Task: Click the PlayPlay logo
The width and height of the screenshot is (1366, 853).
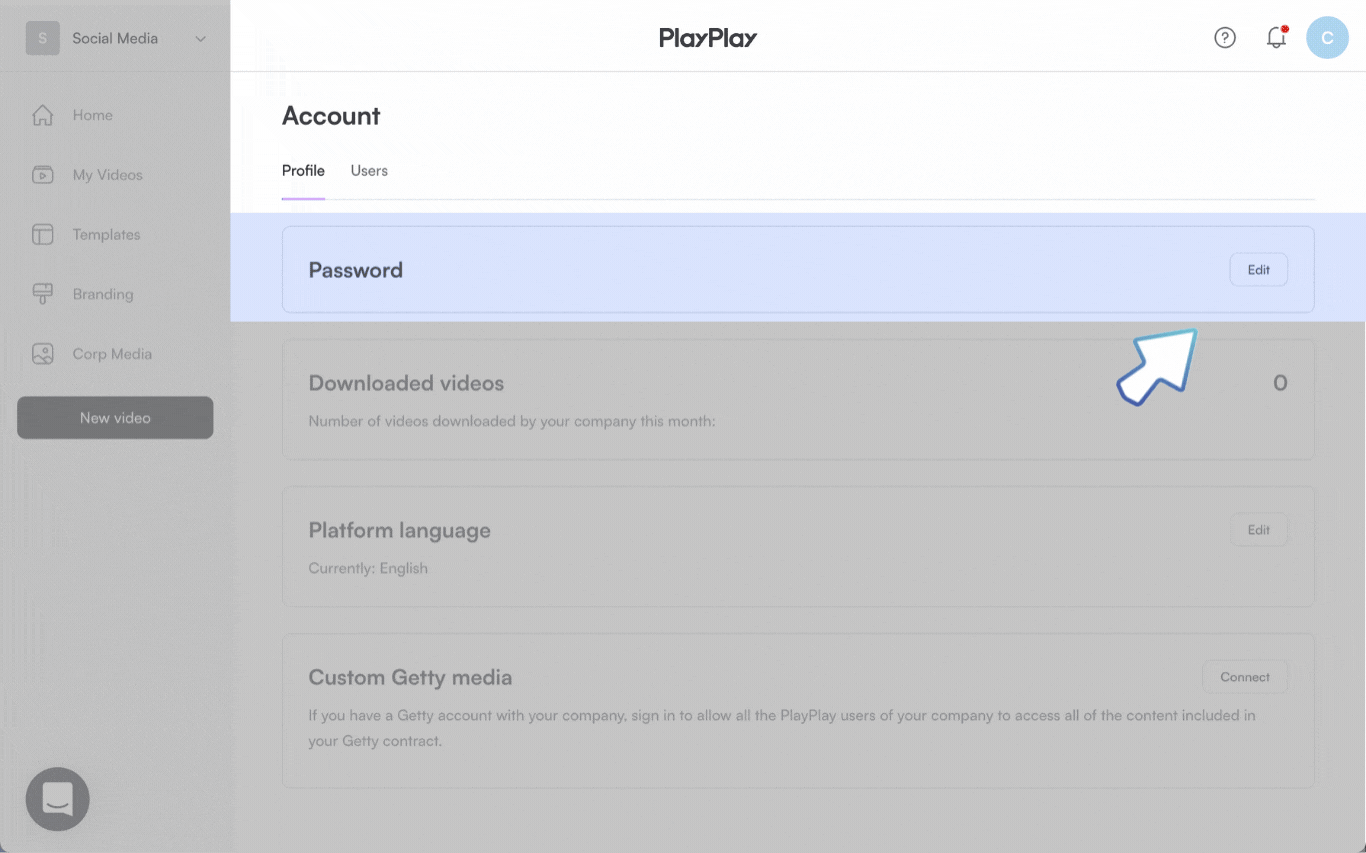Action: [x=708, y=37]
